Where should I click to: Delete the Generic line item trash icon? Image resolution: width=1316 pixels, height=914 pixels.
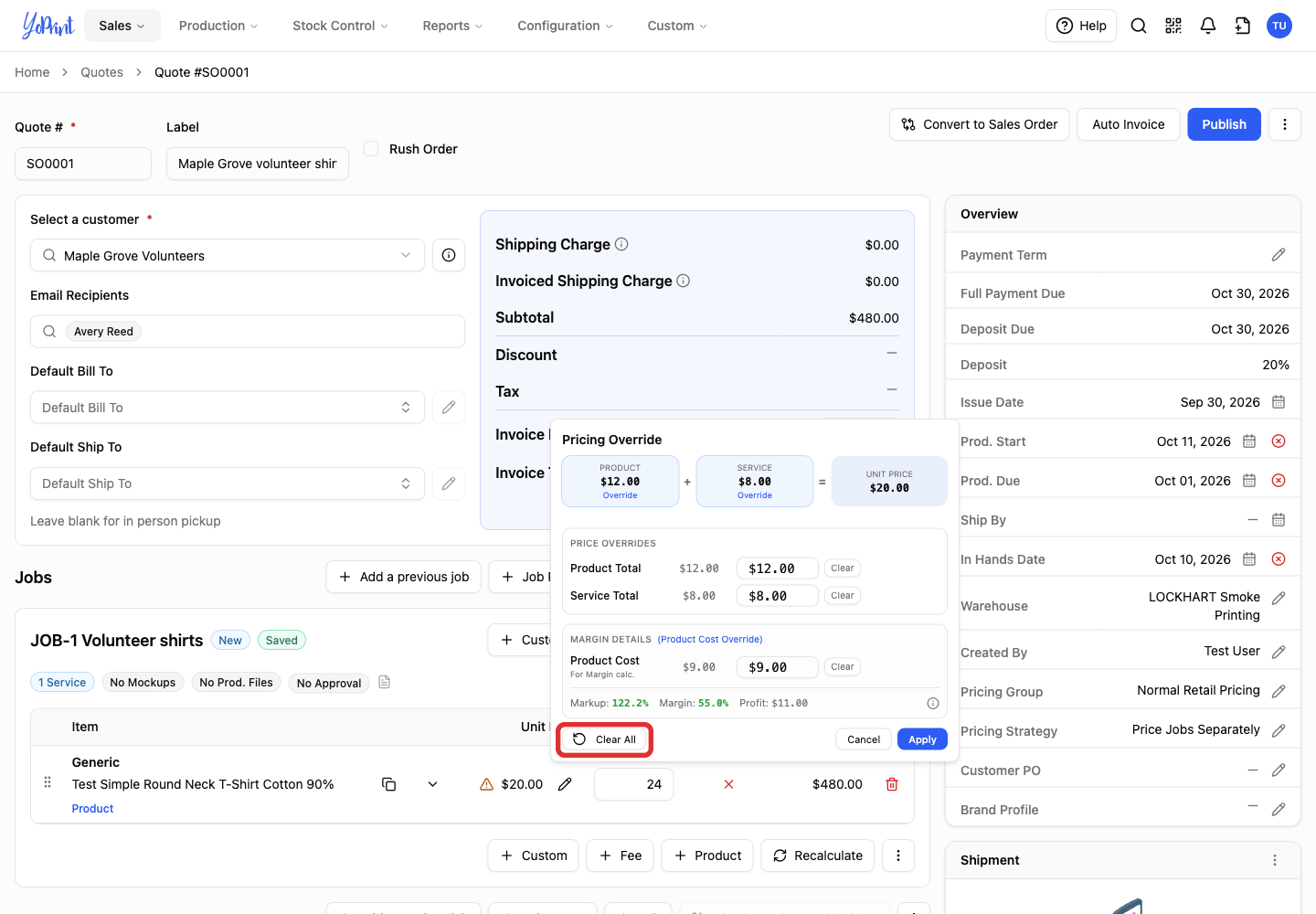point(892,784)
